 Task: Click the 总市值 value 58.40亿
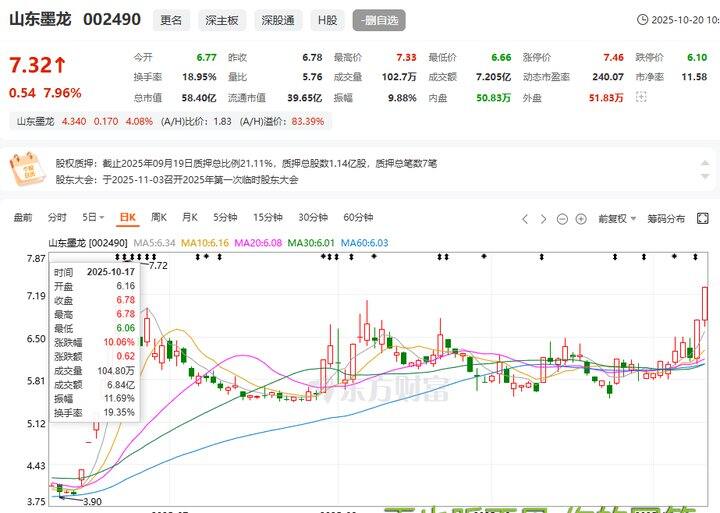click(x=199, y=98)
